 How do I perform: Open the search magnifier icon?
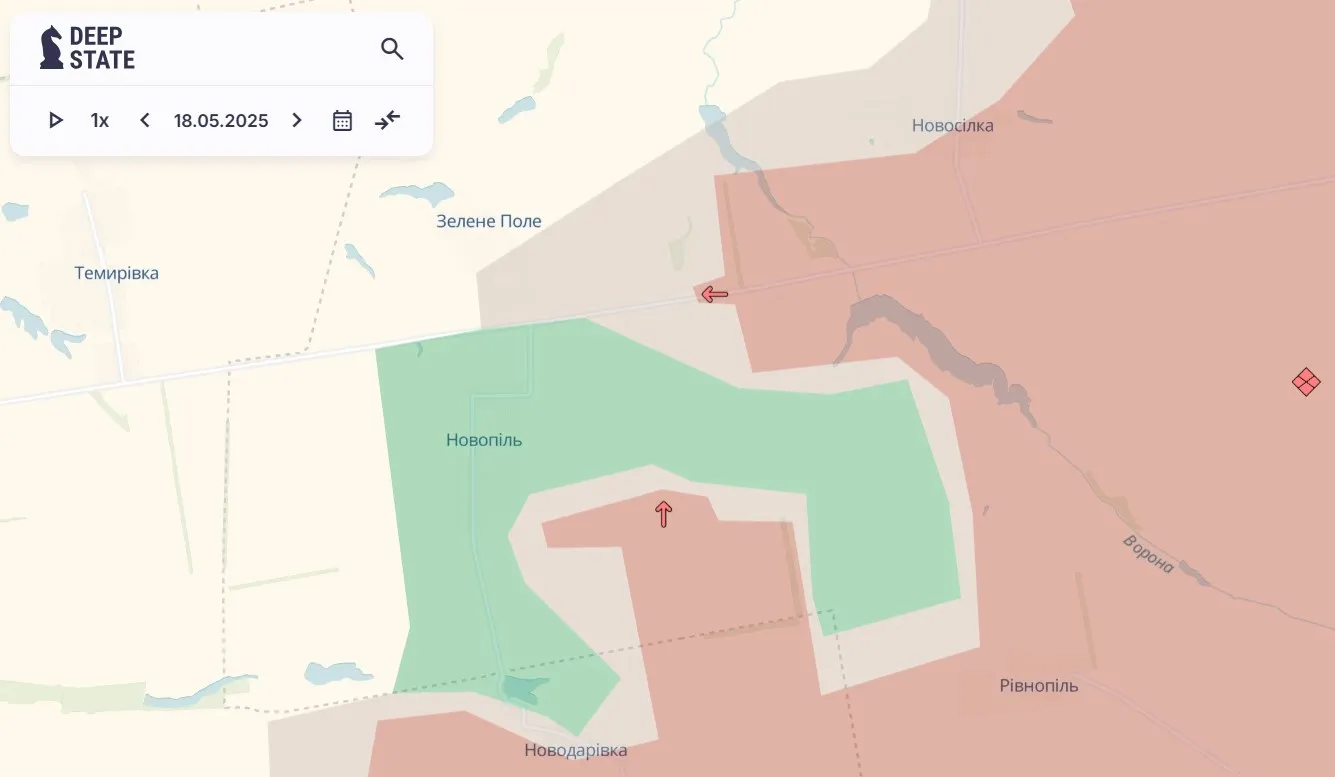[392, 49]
